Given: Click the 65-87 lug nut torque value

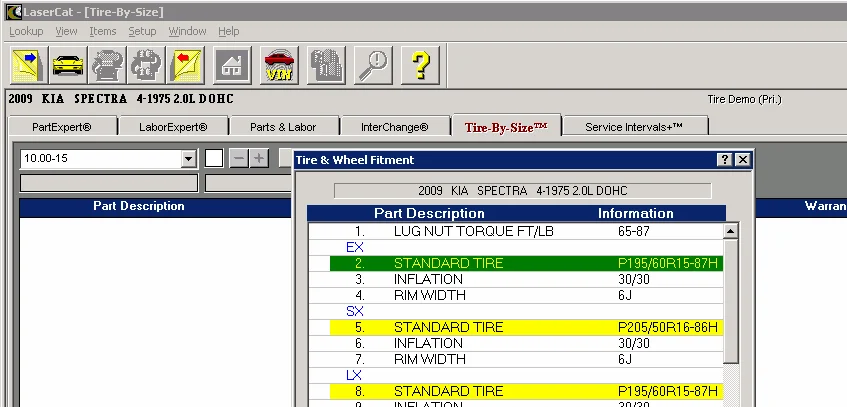Looking at the screenshot, I should coord(634,231).
